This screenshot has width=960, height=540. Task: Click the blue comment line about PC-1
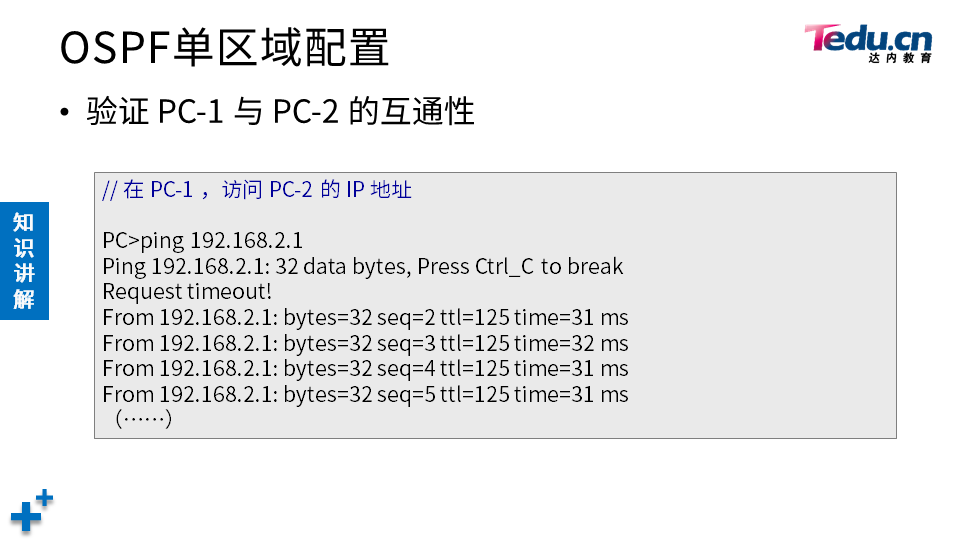tap(257, 190)
